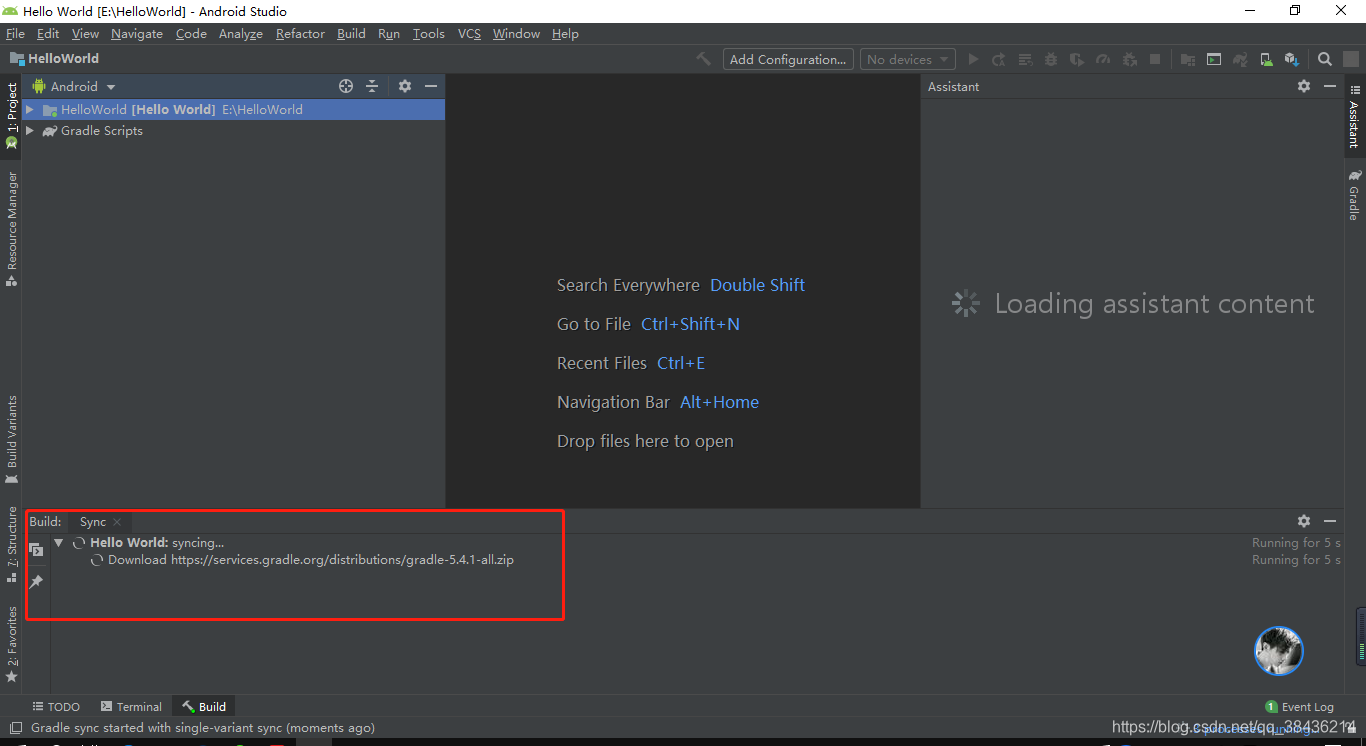Open Build panel gear settings
The image size is (1366, 746).
1304,521
